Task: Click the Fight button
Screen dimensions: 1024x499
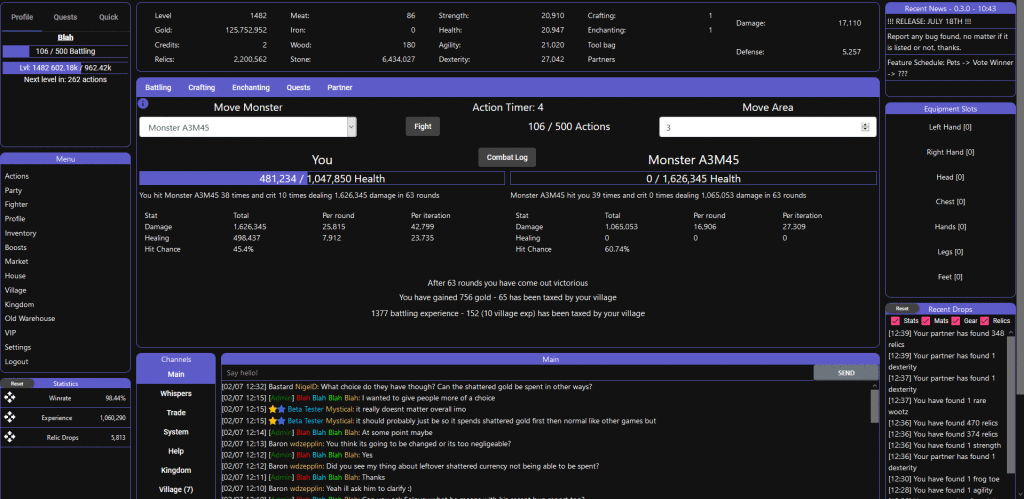Action: [423, 127]
